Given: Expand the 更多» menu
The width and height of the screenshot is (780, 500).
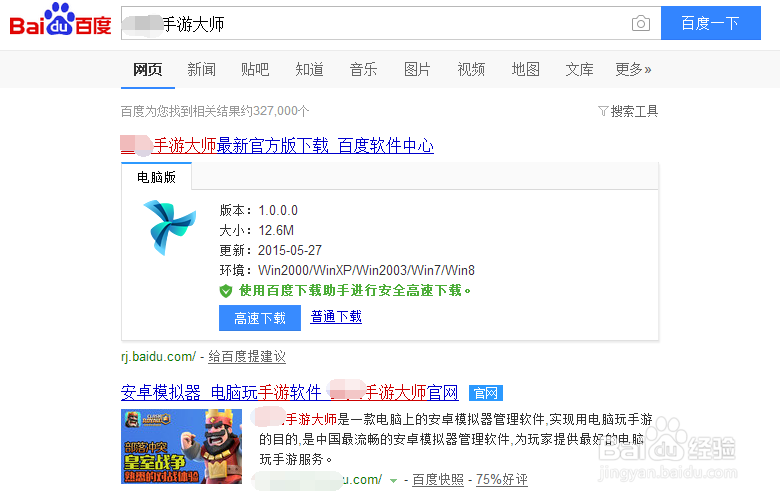Looking at the screenshot, I should pyautogui.click(x=633, y=69).
